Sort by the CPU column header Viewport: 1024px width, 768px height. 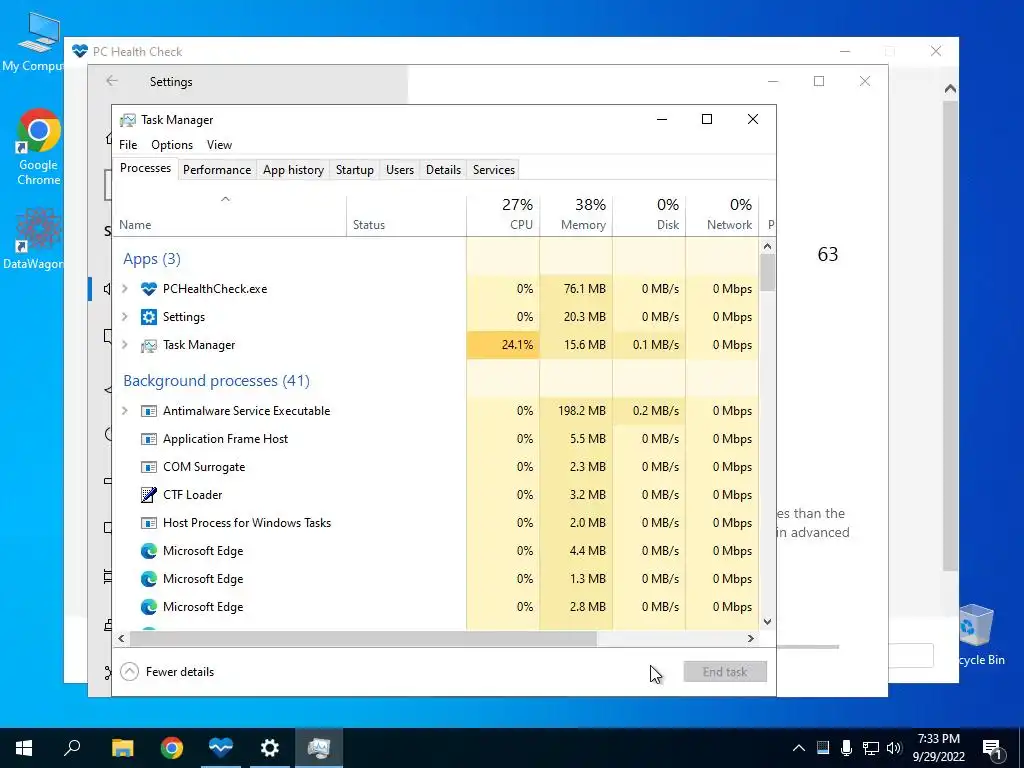503,216
